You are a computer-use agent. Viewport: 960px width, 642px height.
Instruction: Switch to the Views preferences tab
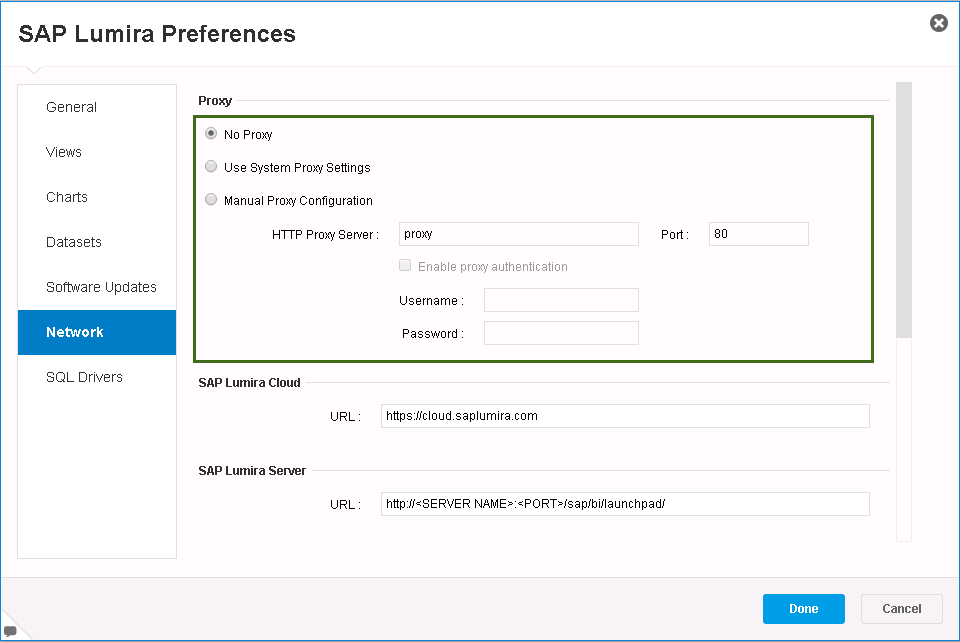[x=97, y=152]
